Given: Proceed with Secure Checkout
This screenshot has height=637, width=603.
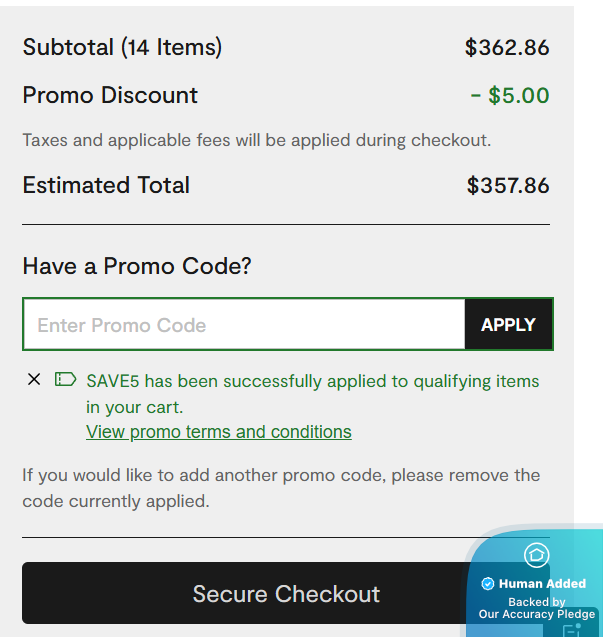Looking at the screenshot, I should pos(286,594).
